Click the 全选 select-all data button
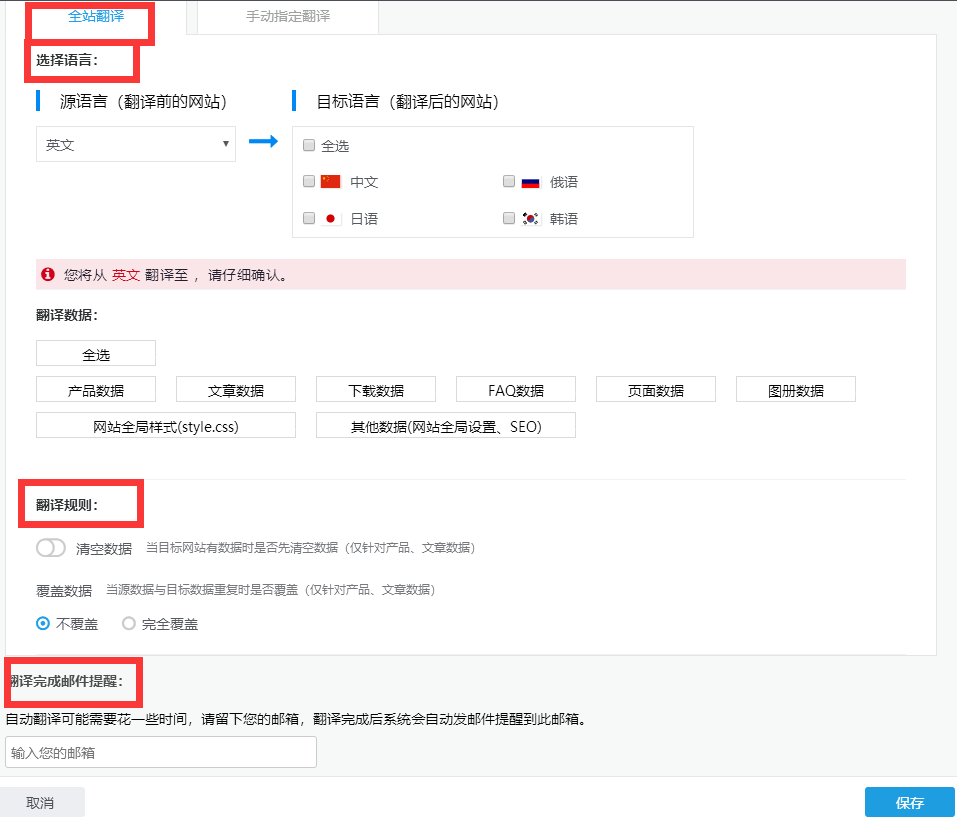This screenshot has width=957, height=818. tap(95, 352)
